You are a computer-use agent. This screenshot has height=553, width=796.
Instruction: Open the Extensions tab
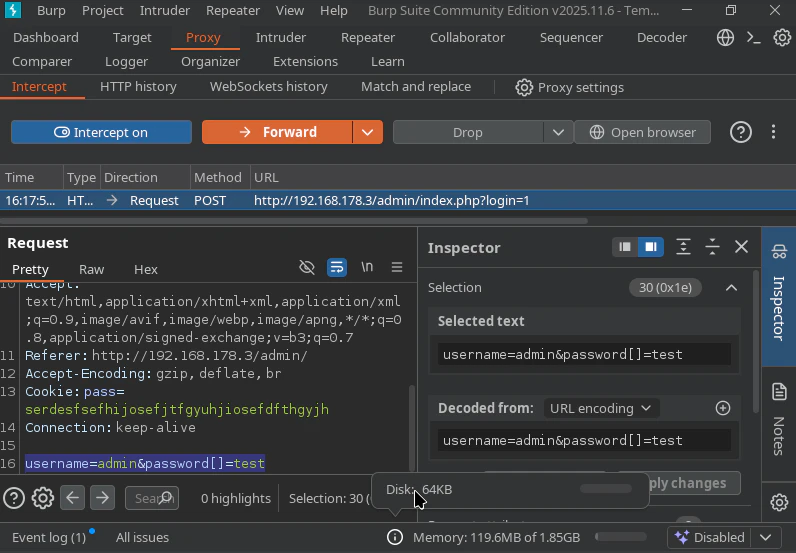[x=305, y=61]
